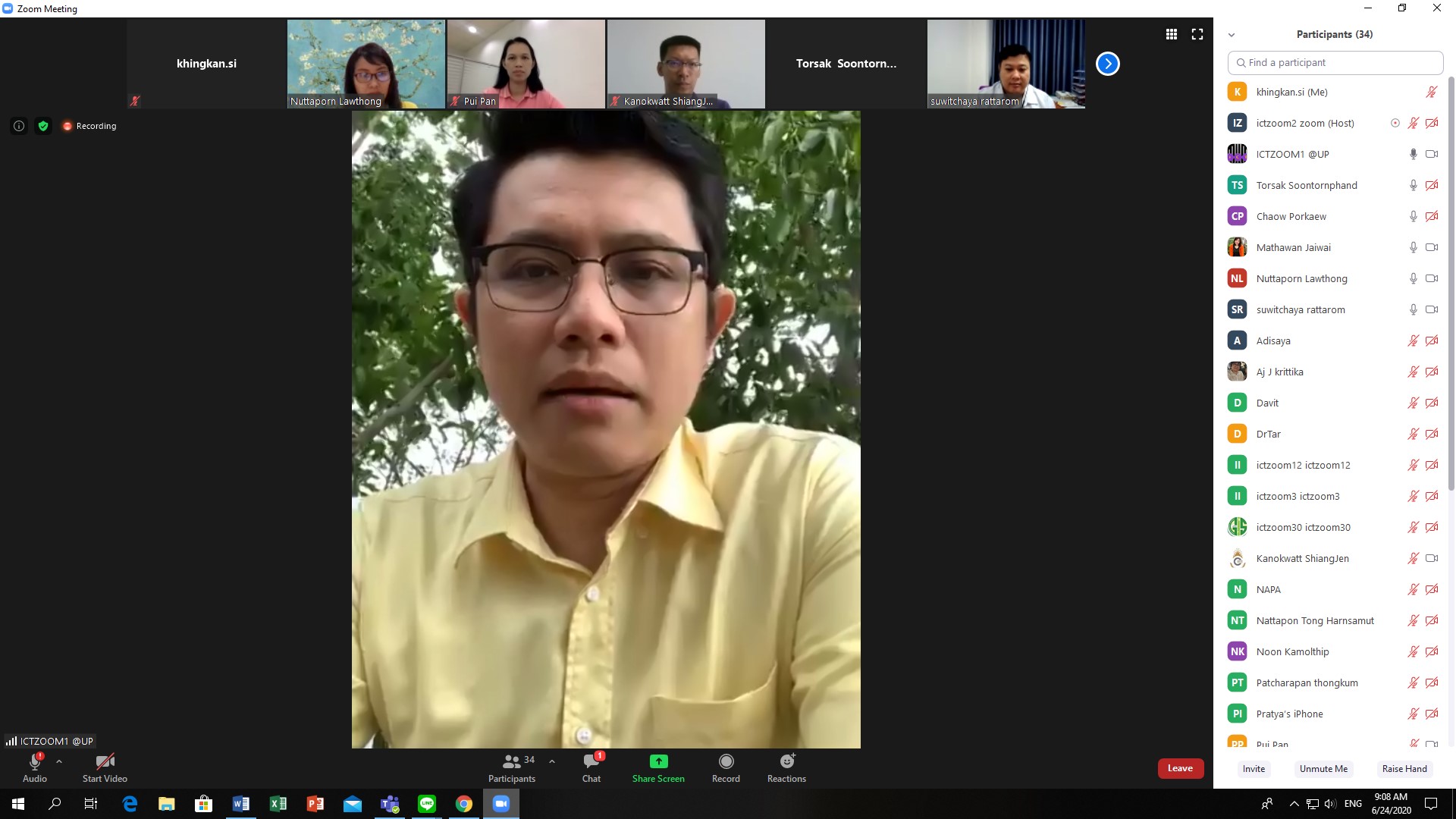Select Nuttaporn Lawthong video thumbnail
1456x819 pixels.
(x=366, y=64)
